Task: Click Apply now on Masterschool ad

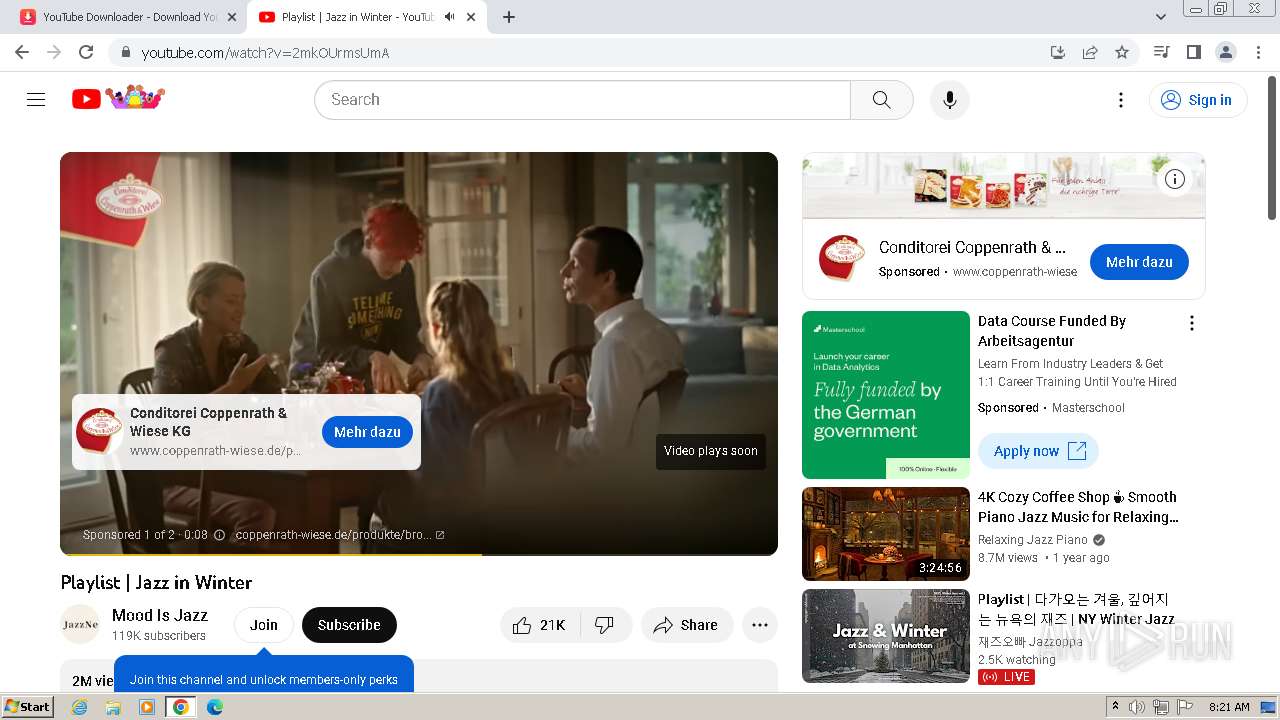Action: click(x=1038, y=451)
